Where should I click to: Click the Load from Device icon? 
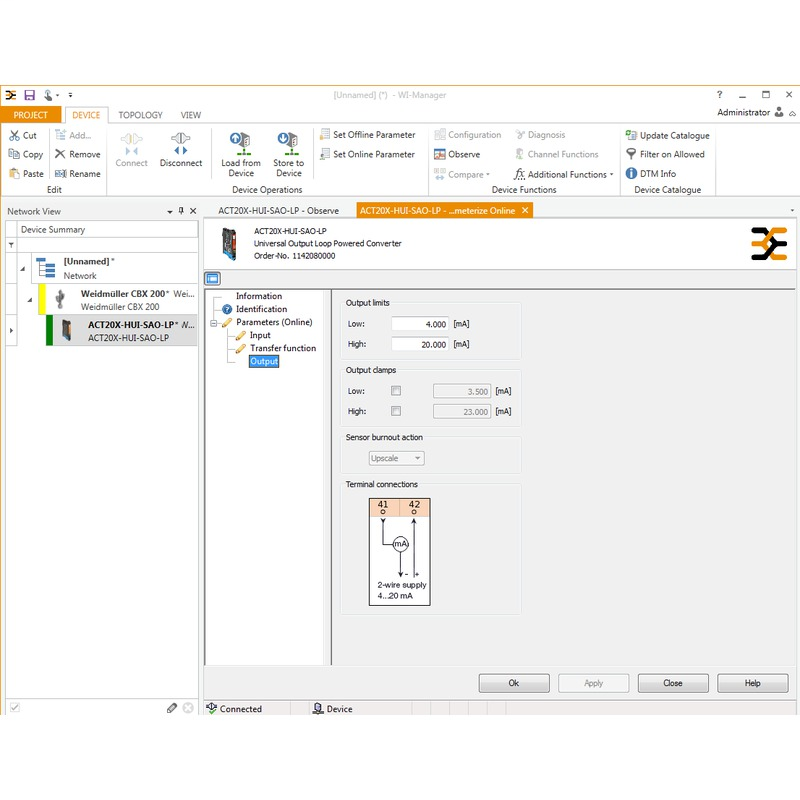pyautogui.click(x=240, y=144)
